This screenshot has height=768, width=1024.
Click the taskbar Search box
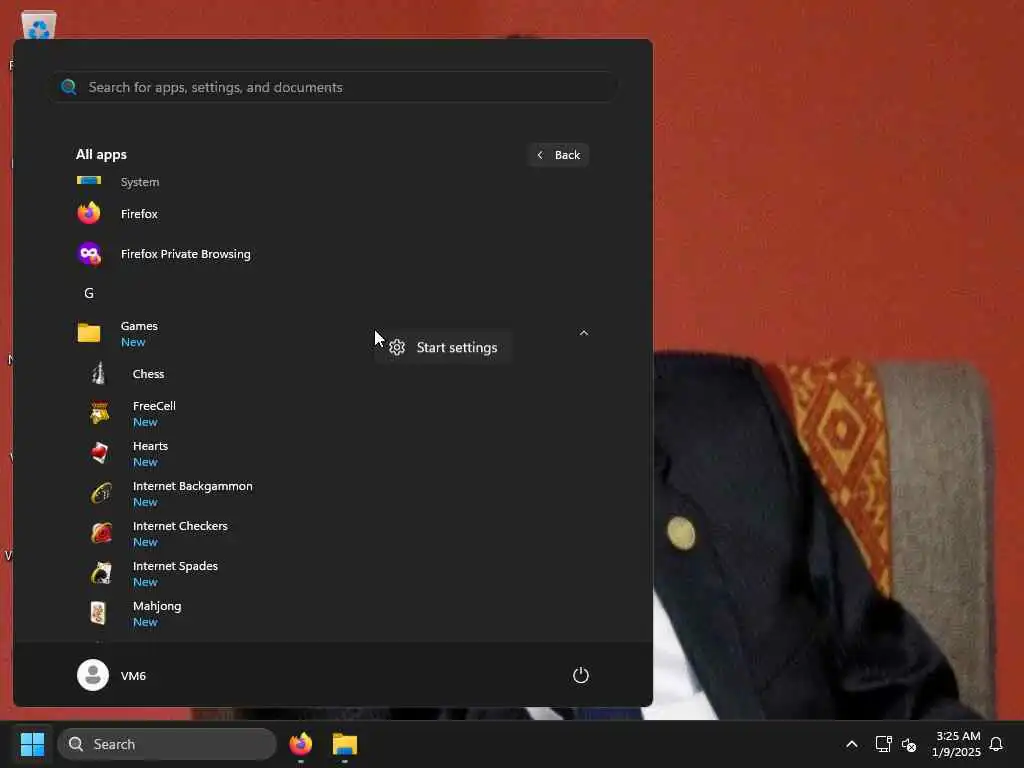coord(167,744)
